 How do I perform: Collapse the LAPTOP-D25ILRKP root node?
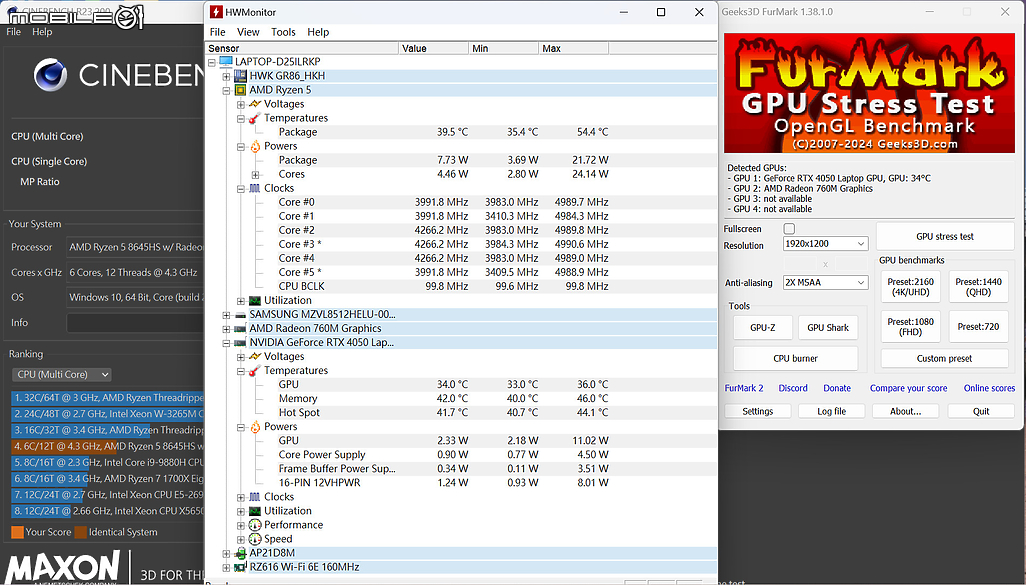click(211, 62)
